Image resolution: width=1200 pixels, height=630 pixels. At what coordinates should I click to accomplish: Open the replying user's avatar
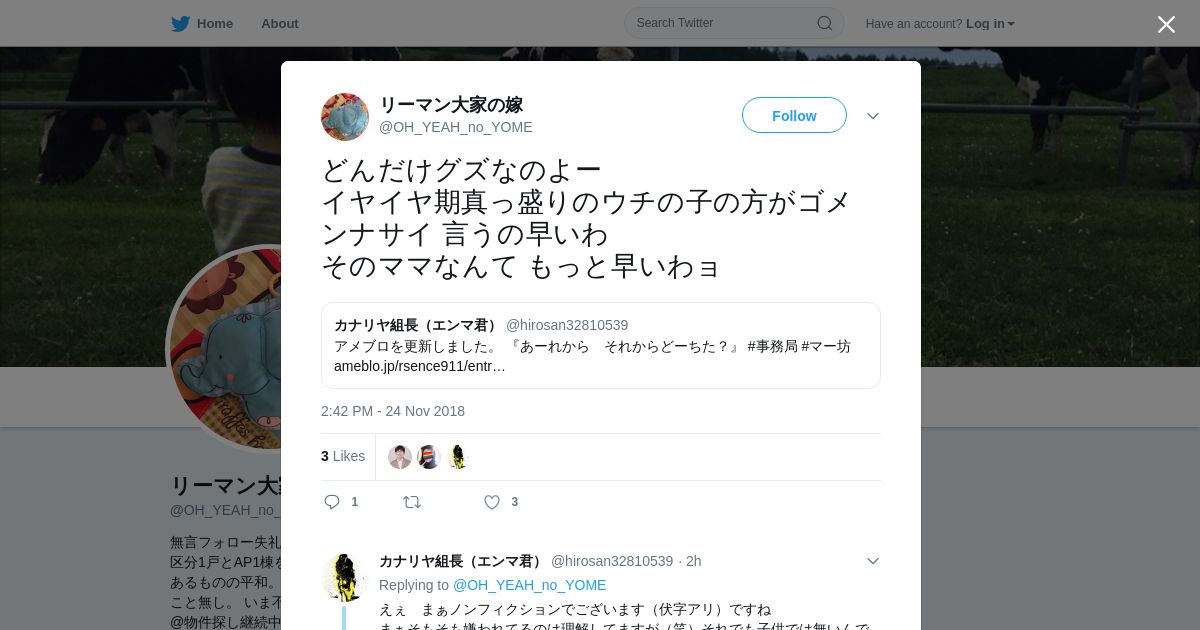[345, 578]
